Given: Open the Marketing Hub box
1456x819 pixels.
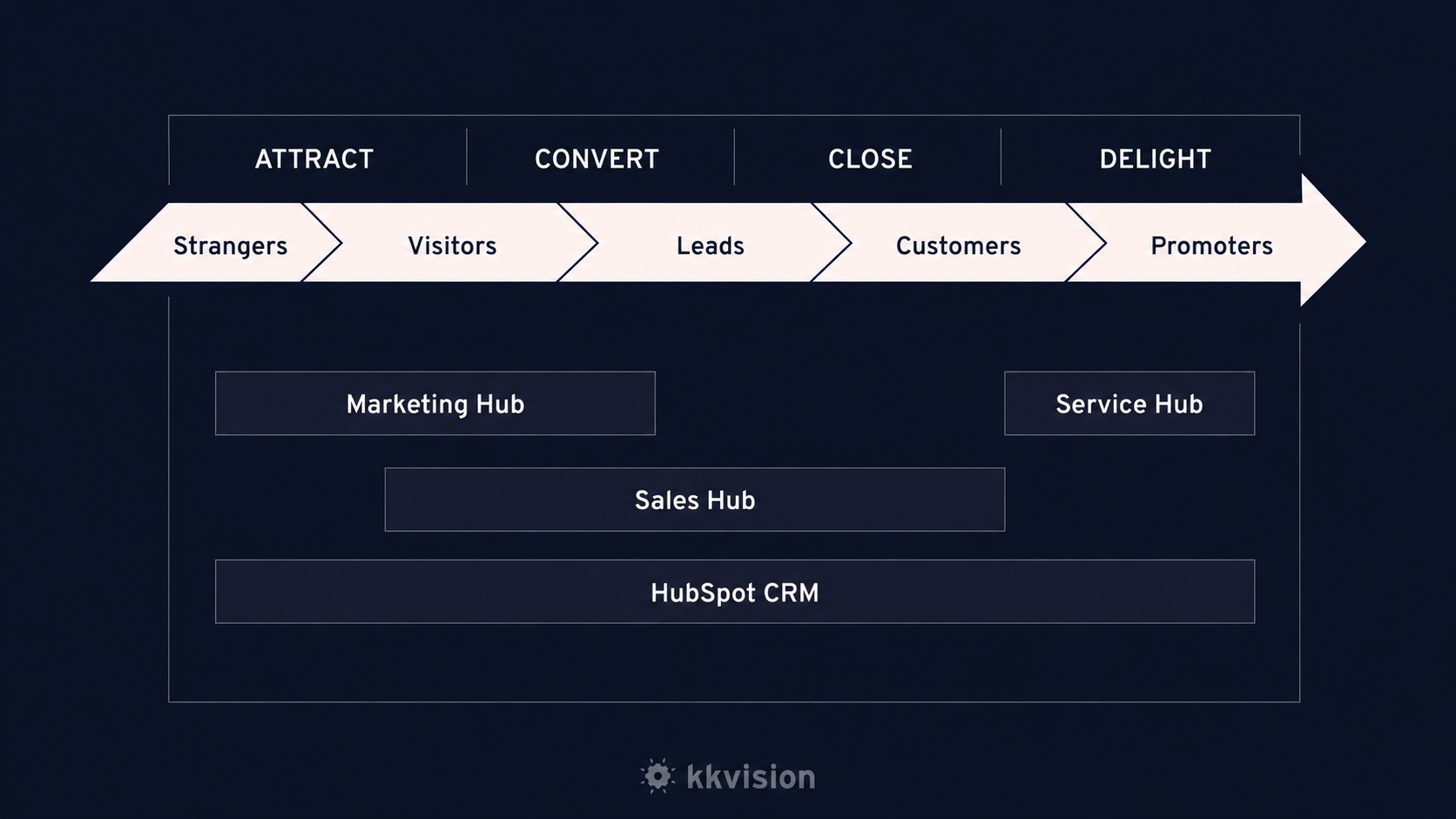Looking at the screenshot, I should (435, 404).
